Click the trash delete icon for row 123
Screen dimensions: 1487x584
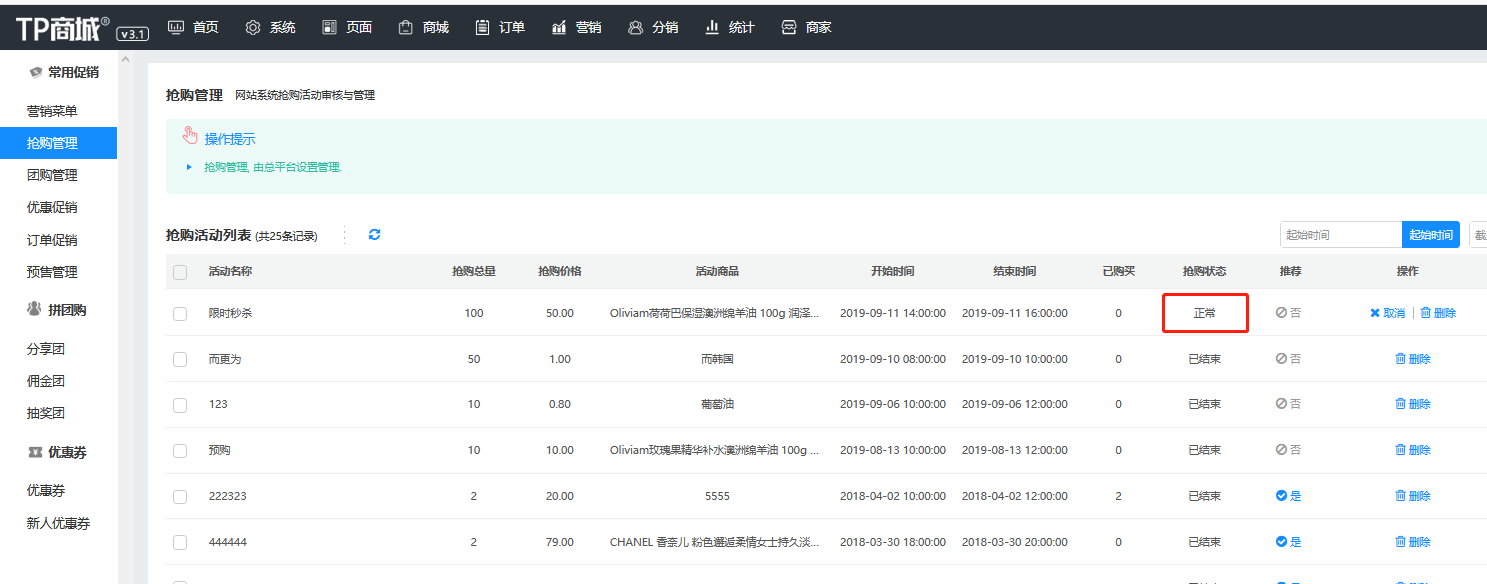(1401, 404)
